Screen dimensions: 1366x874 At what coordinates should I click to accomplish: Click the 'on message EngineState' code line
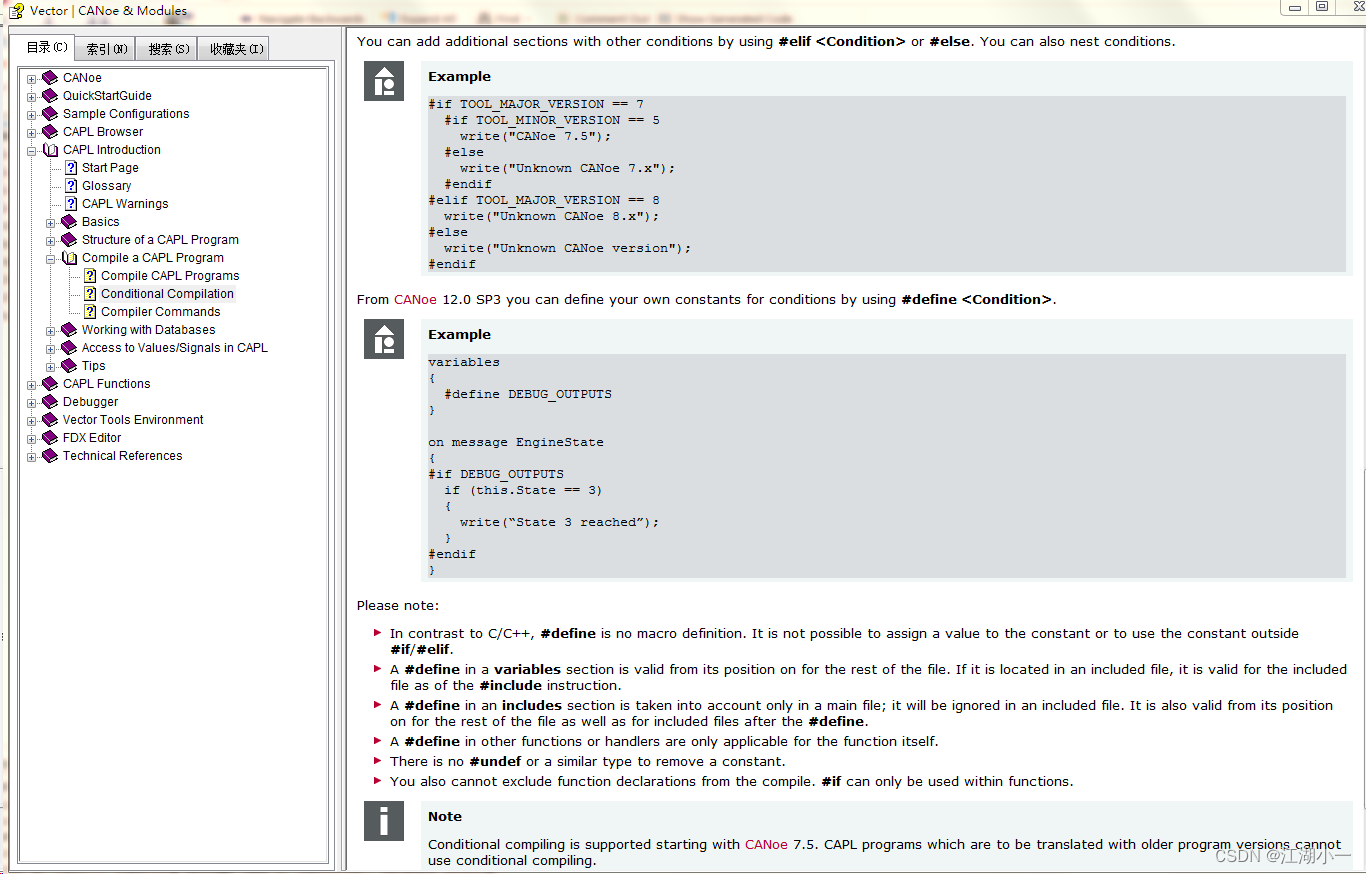coord(516,442)
